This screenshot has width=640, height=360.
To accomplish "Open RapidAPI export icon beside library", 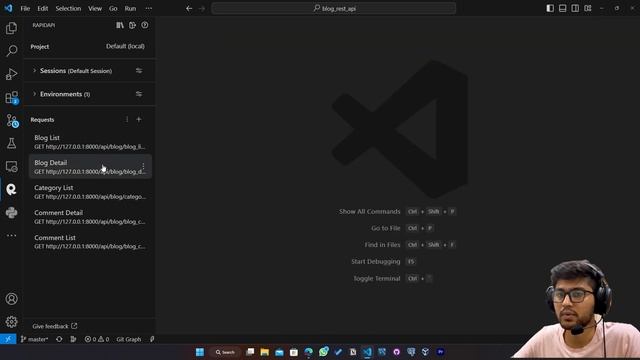I will pyautogui.click(x=132, y=25).
